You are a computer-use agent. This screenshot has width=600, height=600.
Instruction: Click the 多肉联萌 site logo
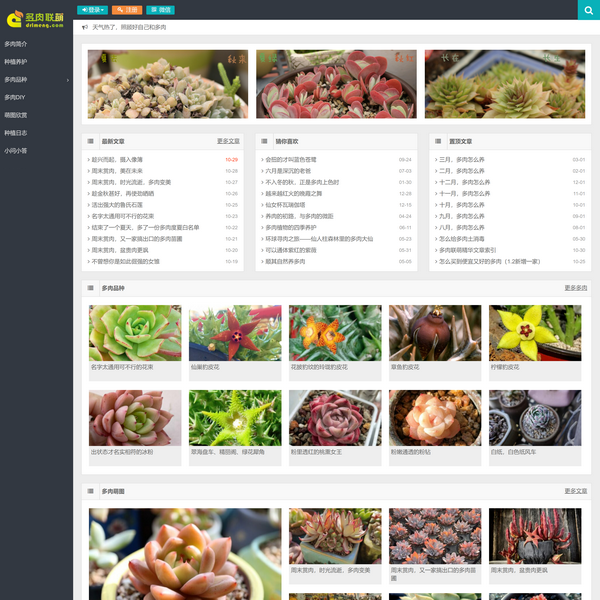(x=36, y=18)
